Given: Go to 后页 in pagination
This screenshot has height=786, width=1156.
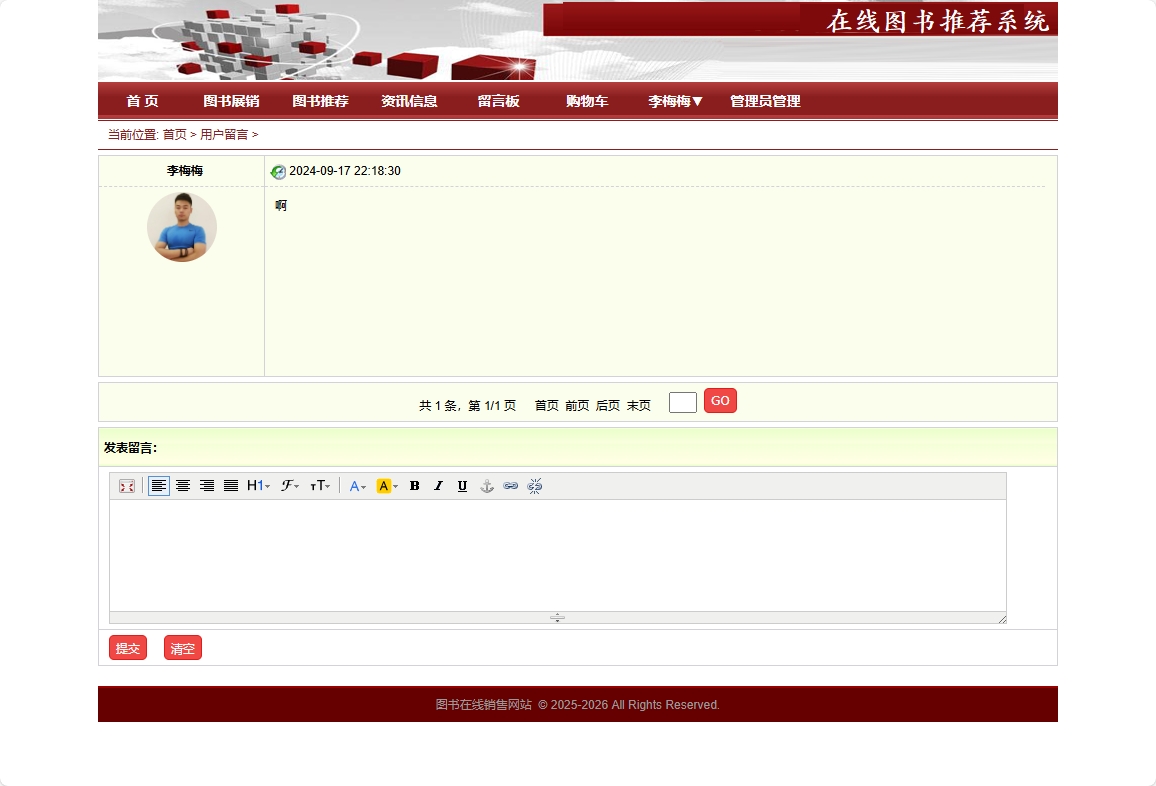Looking at the screenshot, I should click(607, 406).
